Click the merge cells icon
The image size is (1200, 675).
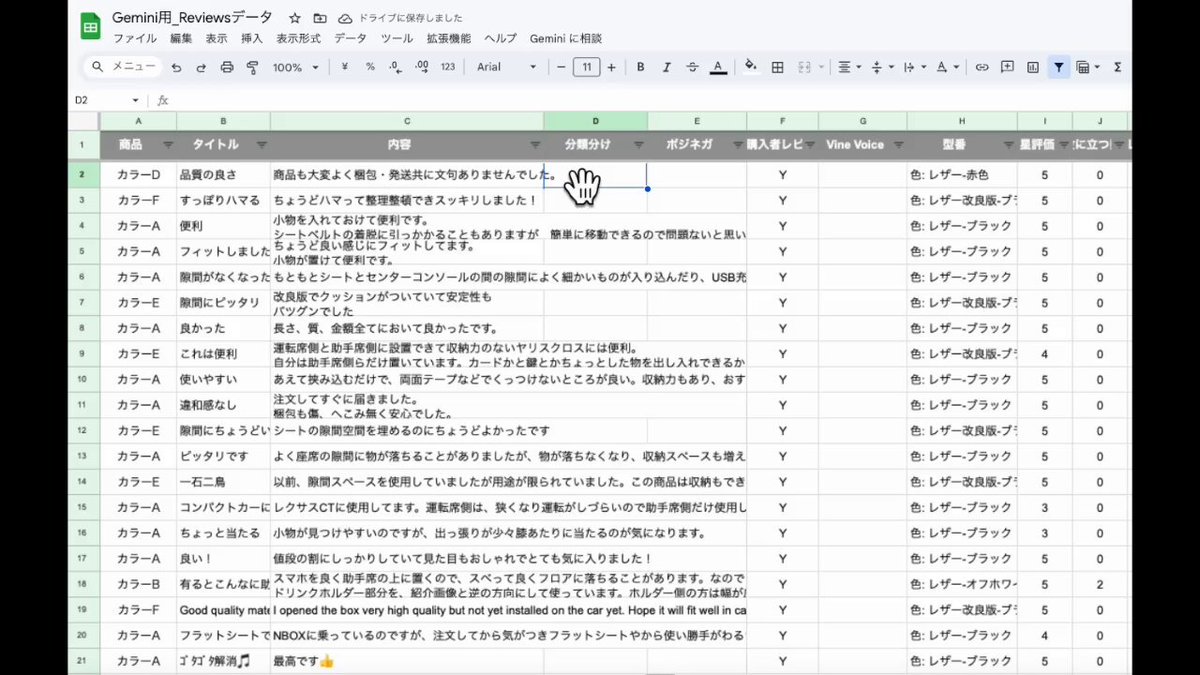coord(804,67)
